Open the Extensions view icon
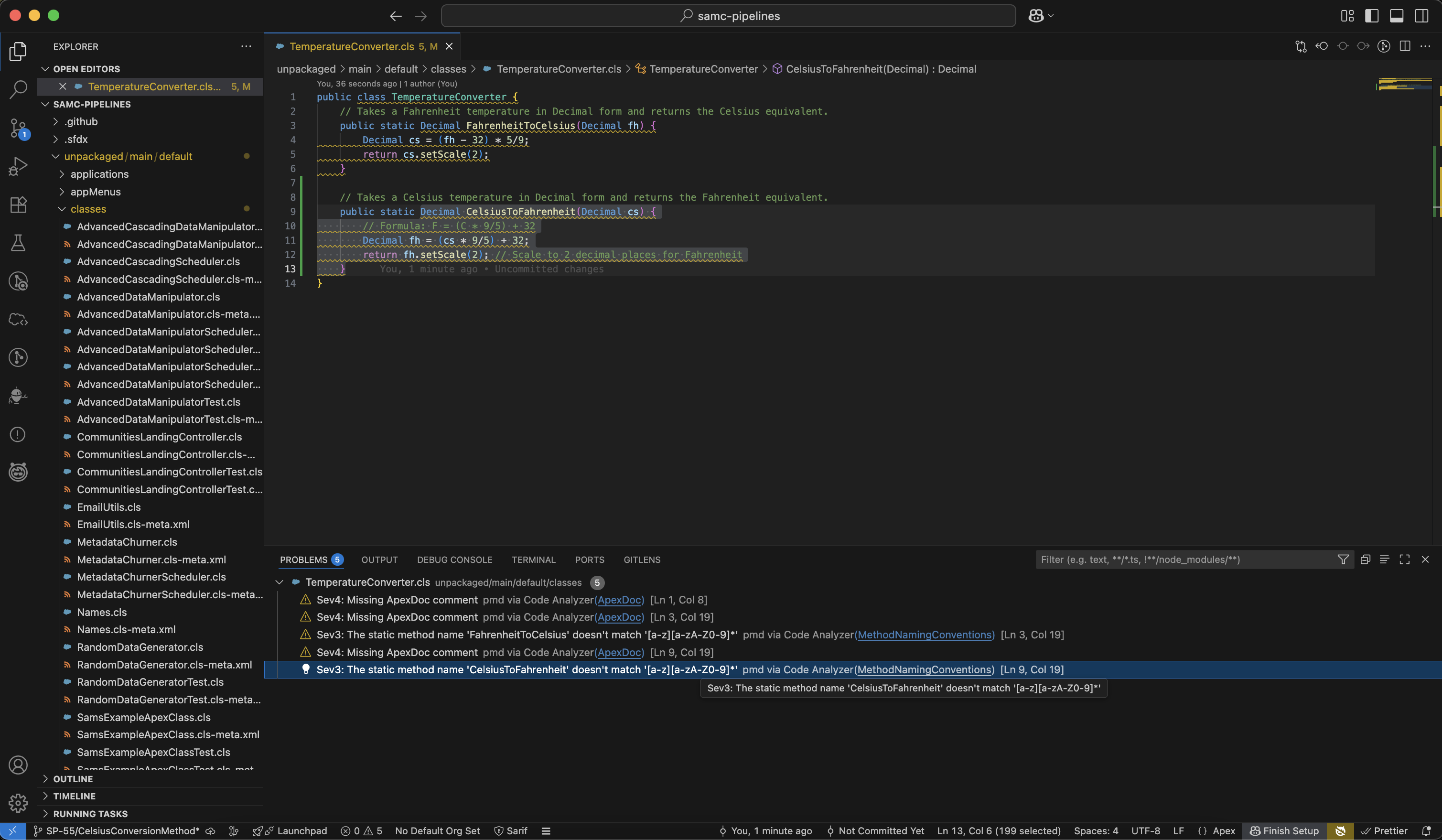Image resolution: width=1442 pixels, height=840 pixels. coord(18,205)
